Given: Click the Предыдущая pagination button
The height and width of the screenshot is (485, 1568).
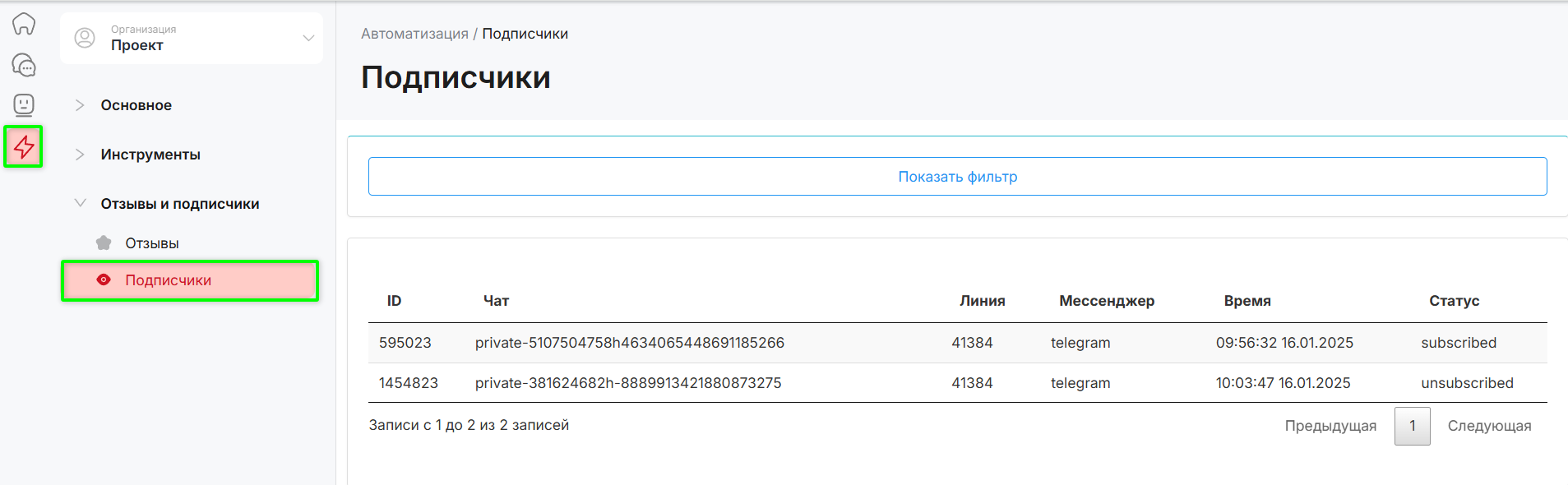Looking at the screenshot, I should [x=1330, y=426].
